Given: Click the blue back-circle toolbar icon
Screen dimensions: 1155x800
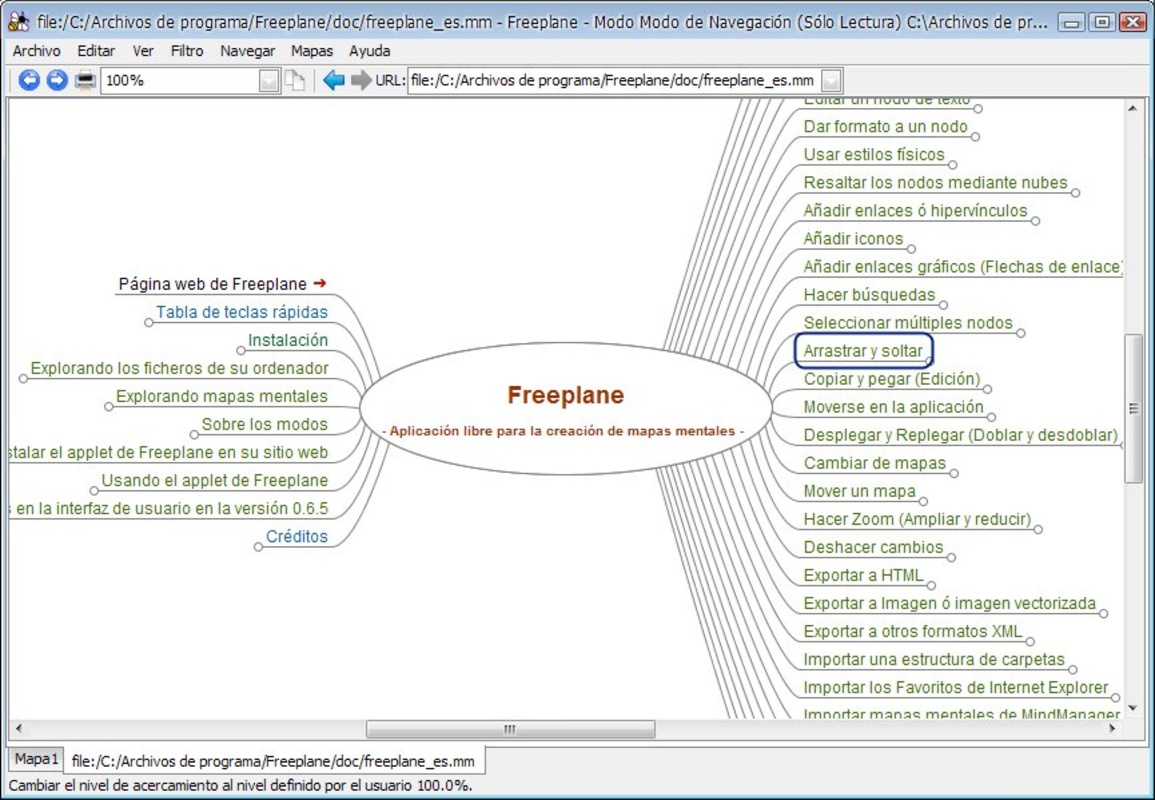Looking at the screenshot, I should tap(29, 80).
